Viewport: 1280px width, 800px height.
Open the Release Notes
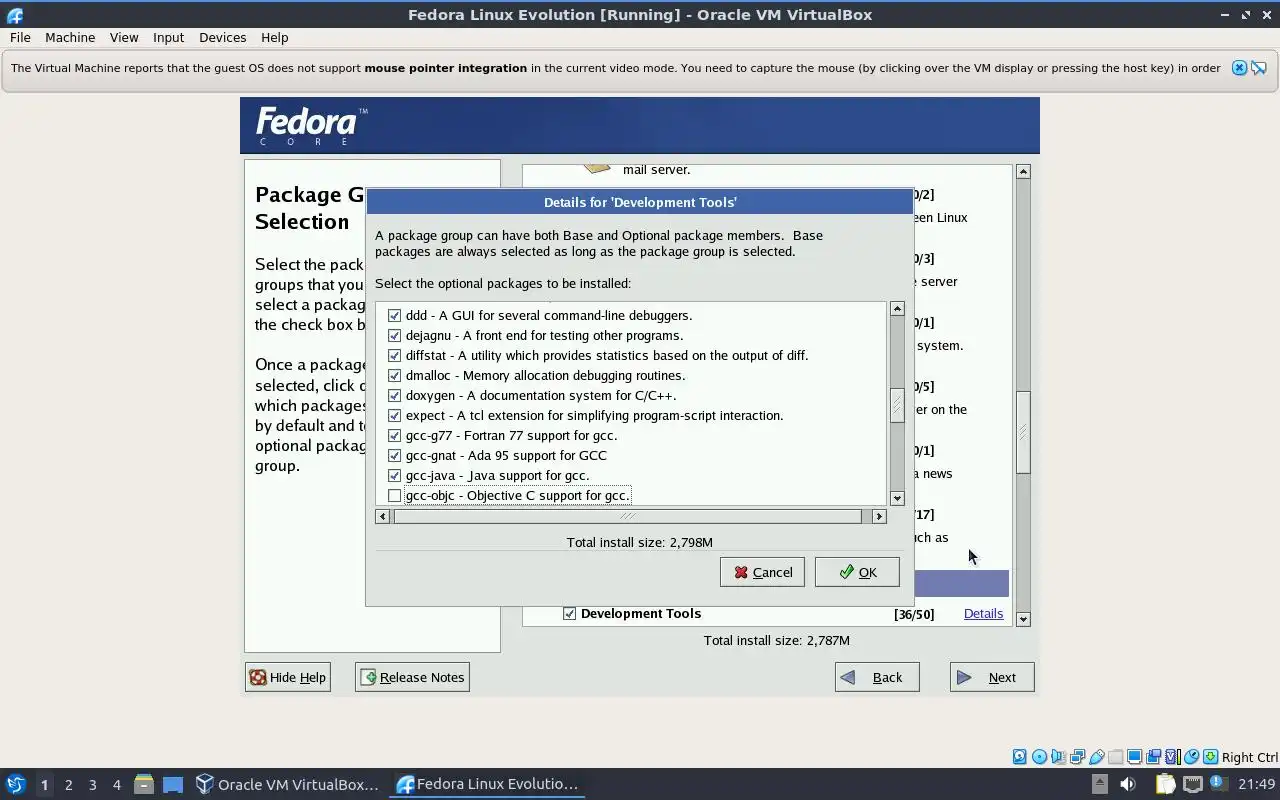(x=412, y=677)
